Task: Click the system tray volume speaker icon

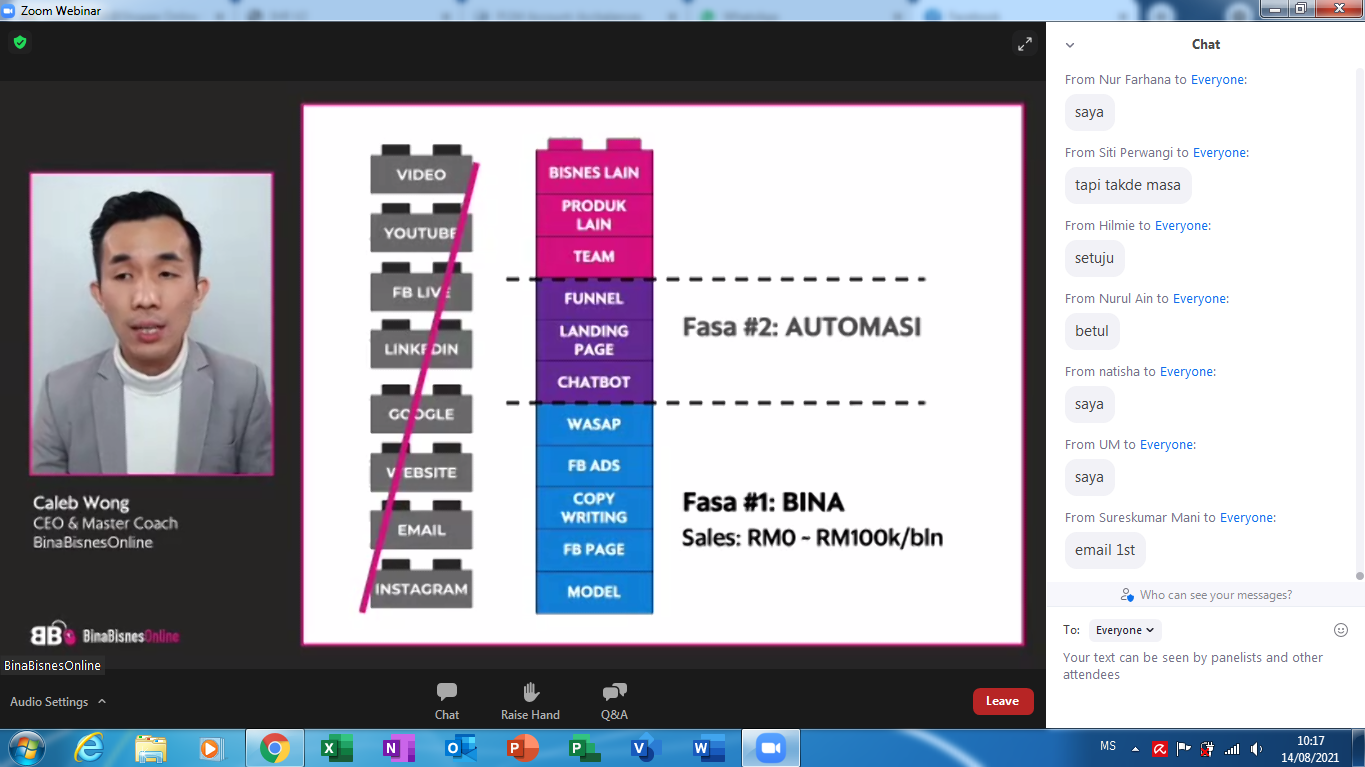Action: 1256,748
